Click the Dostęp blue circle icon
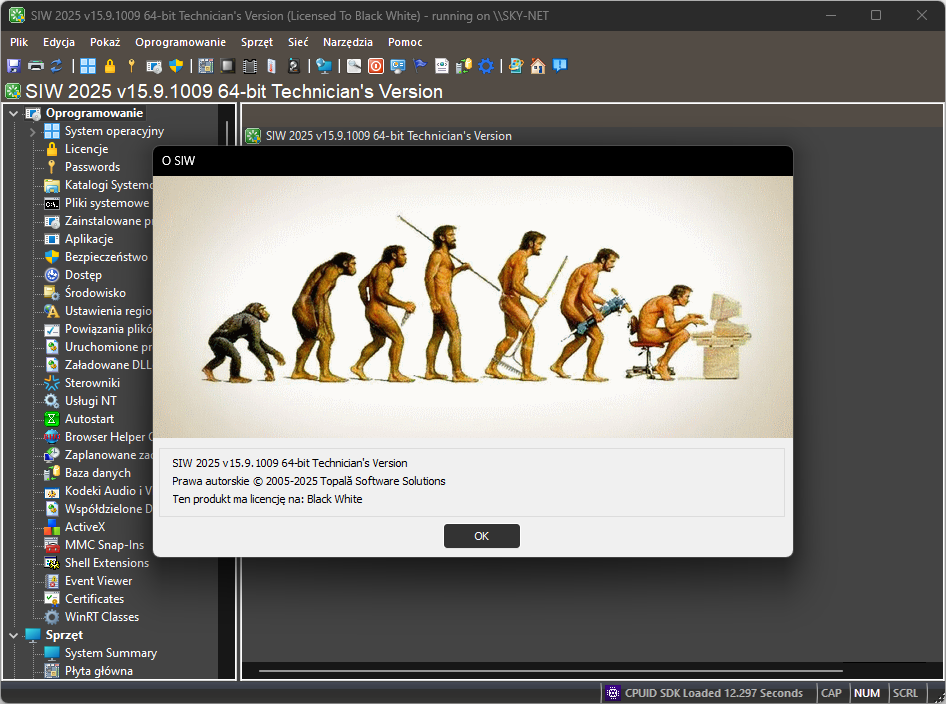946x704 pixels. tap(52, 275)
